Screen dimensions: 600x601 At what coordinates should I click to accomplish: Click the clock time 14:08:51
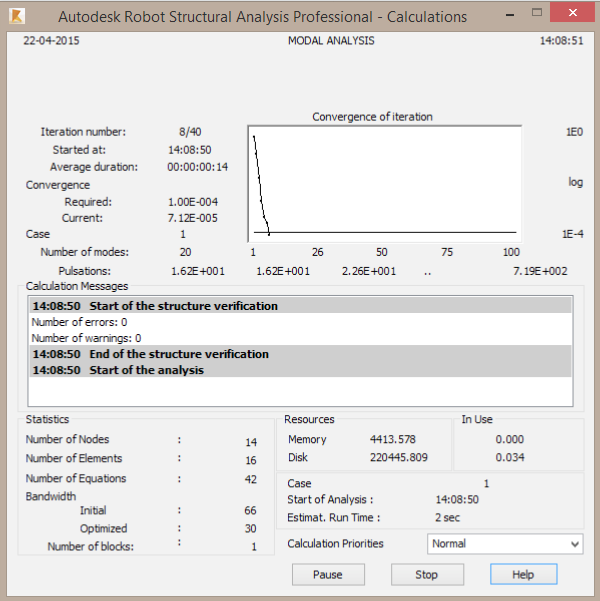562,41
